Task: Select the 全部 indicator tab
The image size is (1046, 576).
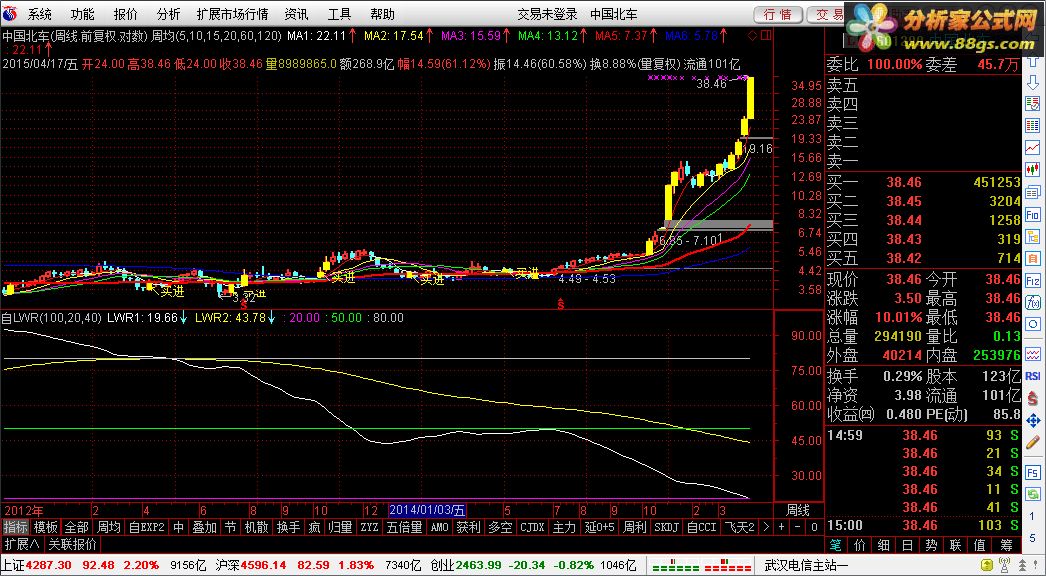Action: point(77,527)
